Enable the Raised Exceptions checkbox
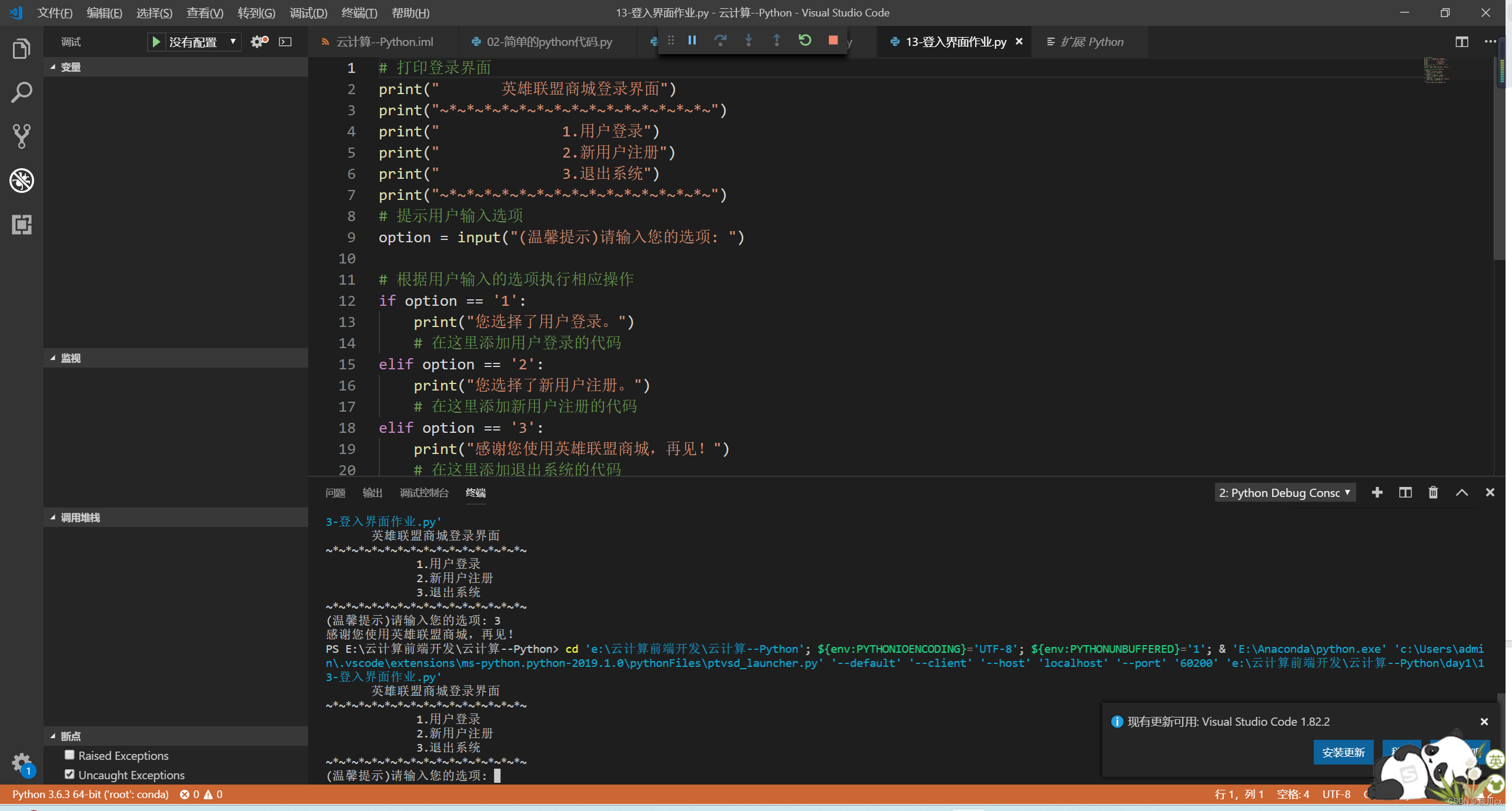The width and height of the screenshot is (1512, 811). click(69, 755)
